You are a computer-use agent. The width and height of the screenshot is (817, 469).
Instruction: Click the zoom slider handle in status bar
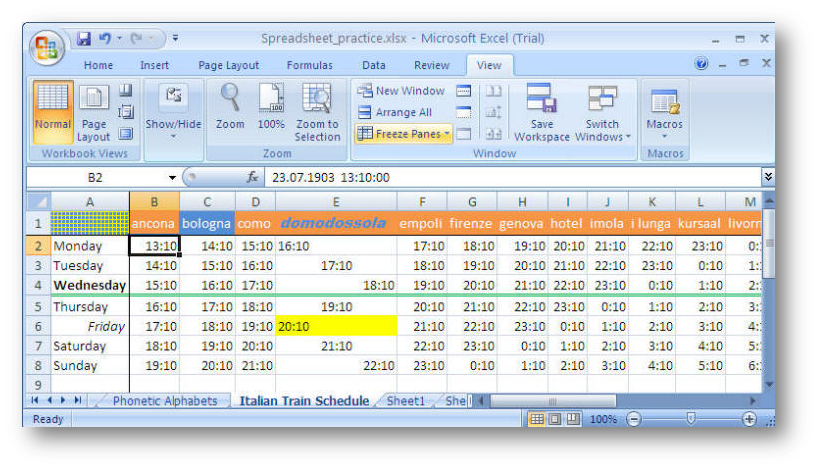pyautogui.click(x=690, y=420)
